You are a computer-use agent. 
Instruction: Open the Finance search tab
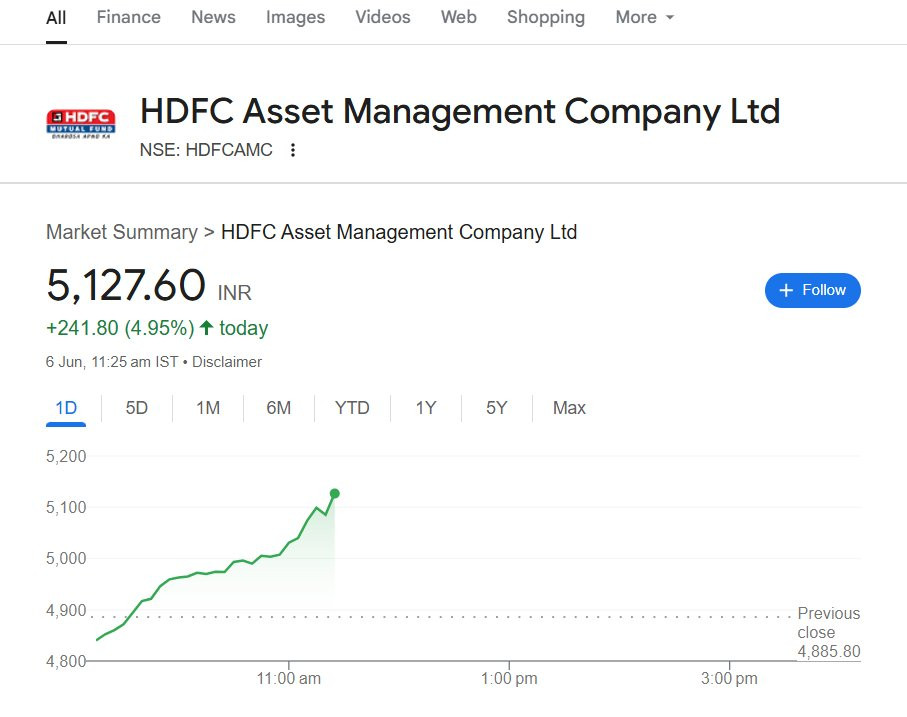[128, 17]
